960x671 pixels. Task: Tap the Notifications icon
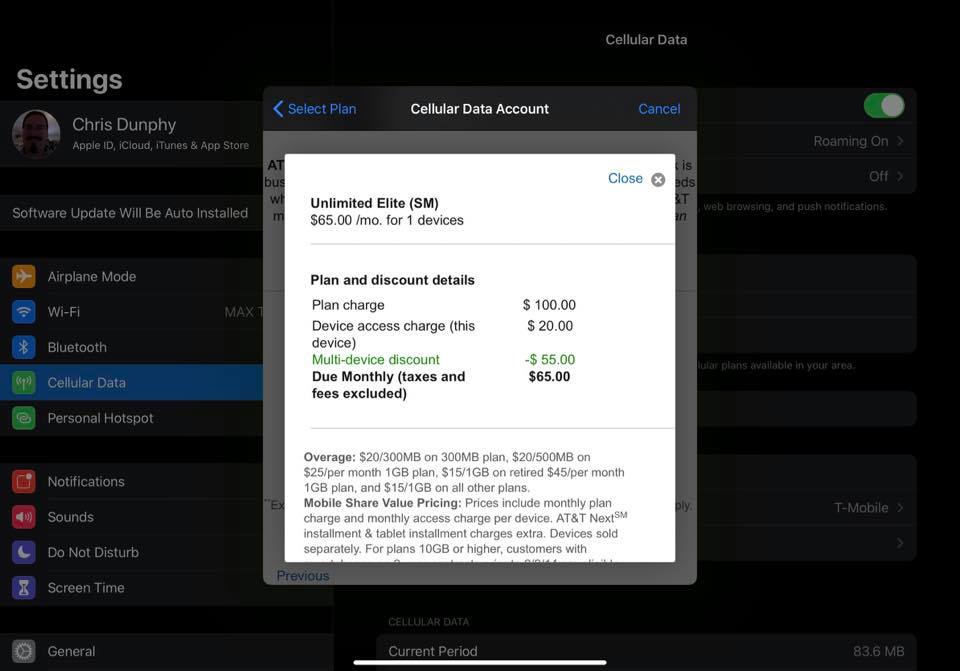pos(23,482)
